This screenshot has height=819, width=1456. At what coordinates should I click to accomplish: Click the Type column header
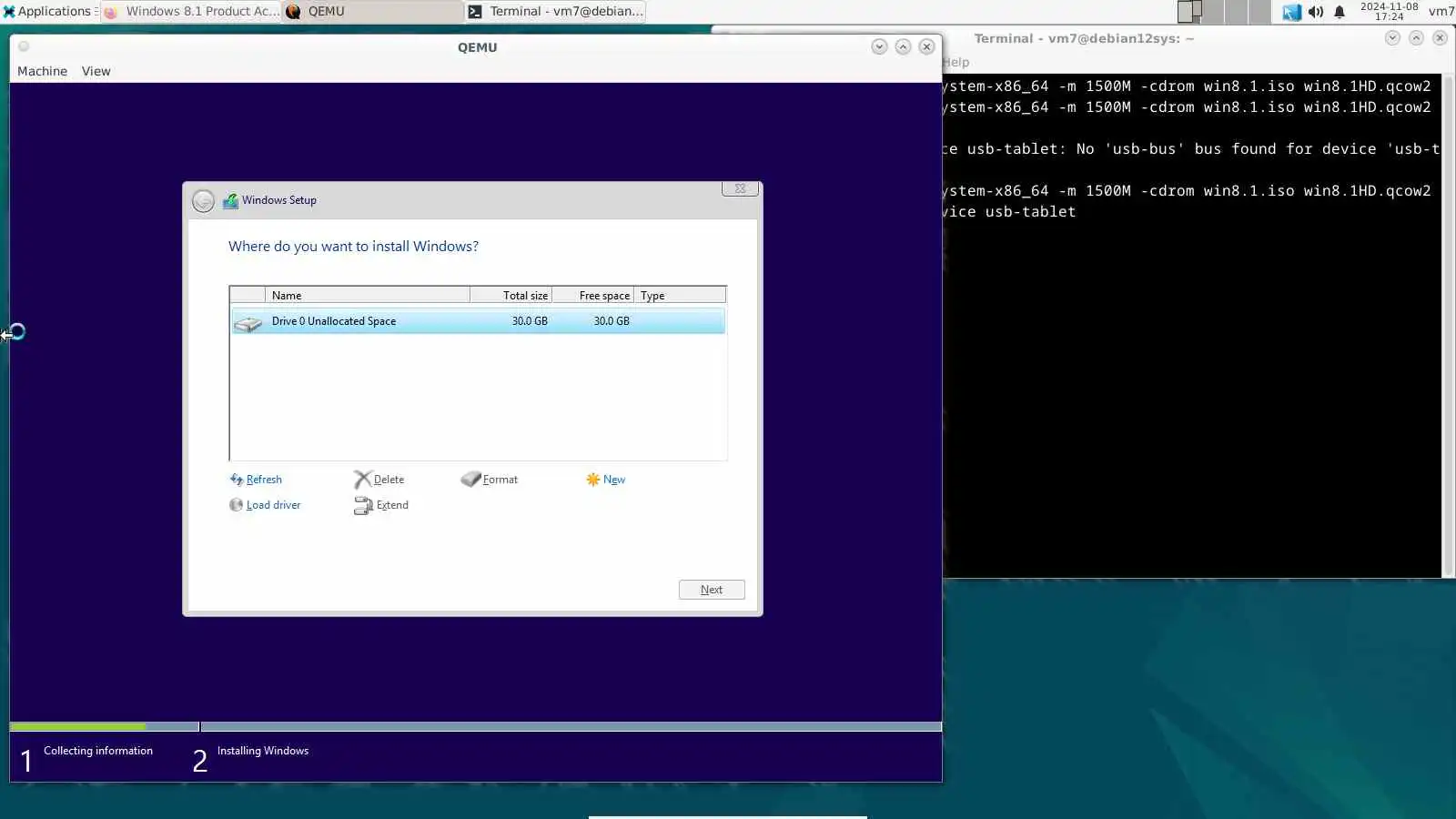tap(680, 295)
